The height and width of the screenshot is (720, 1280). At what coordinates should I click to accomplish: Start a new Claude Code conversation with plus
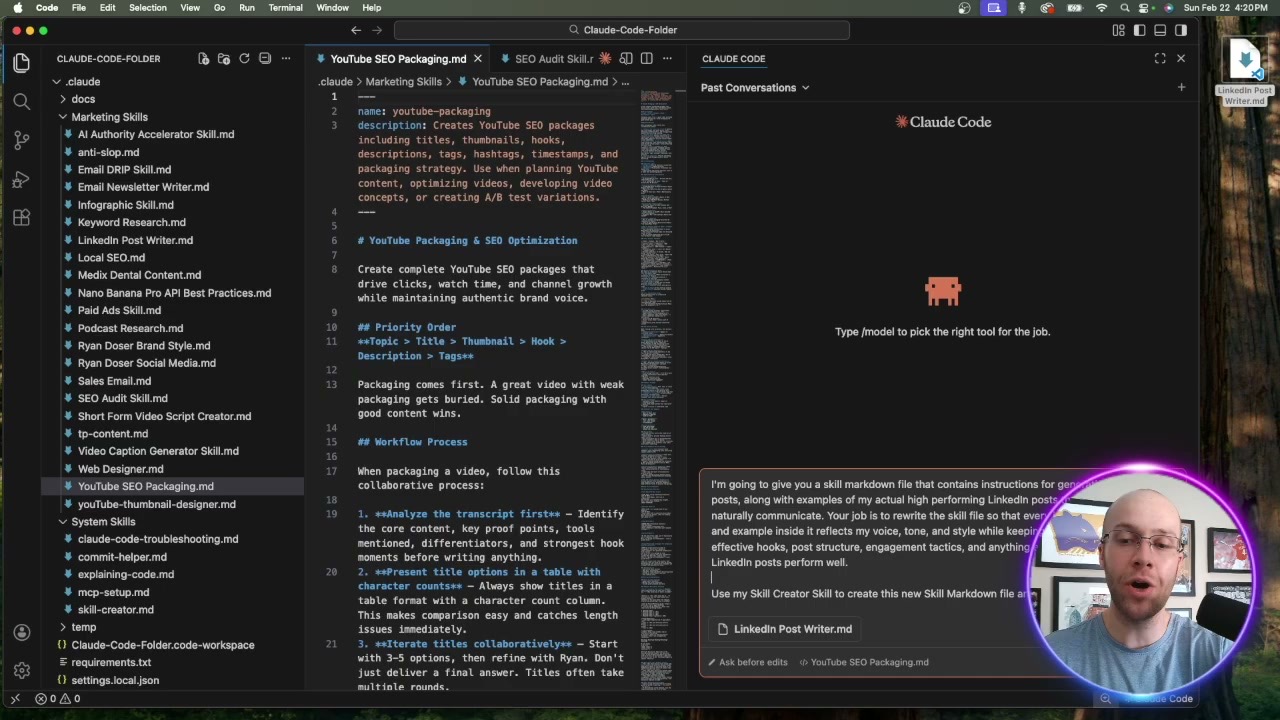tap(1181, 88)
